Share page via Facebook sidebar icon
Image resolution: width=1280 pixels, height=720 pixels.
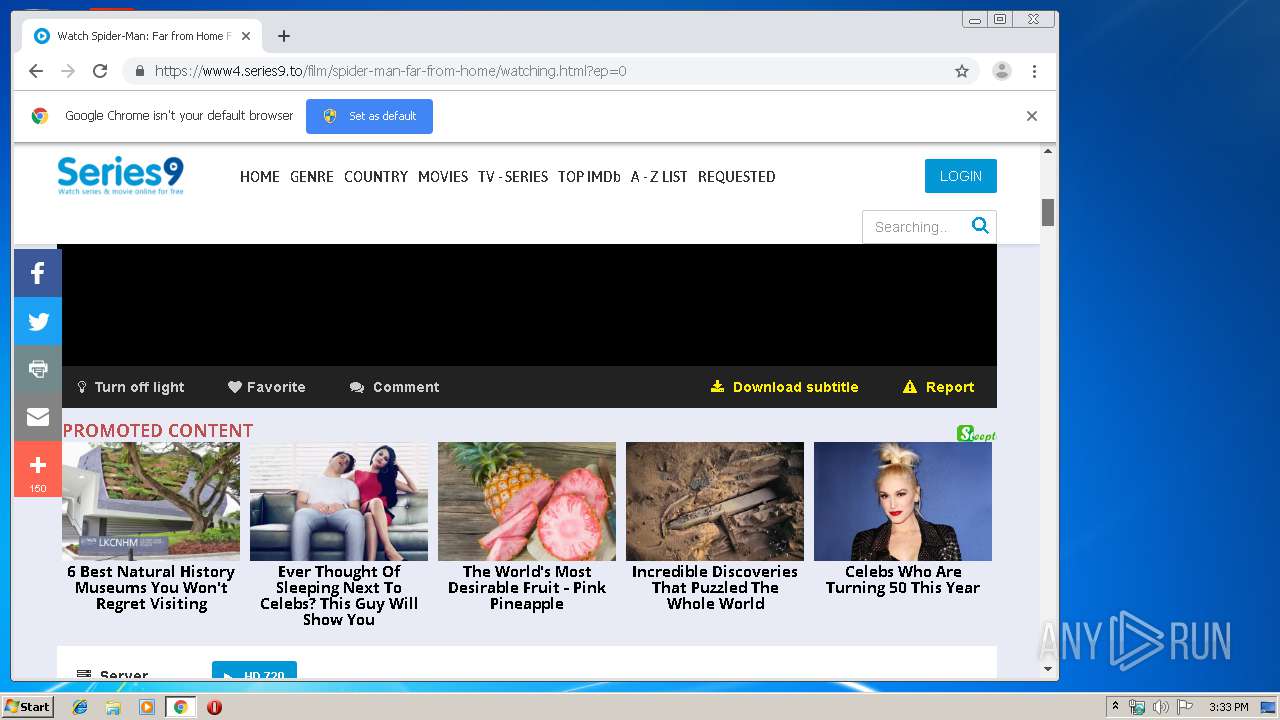click(x=38, y=273)
